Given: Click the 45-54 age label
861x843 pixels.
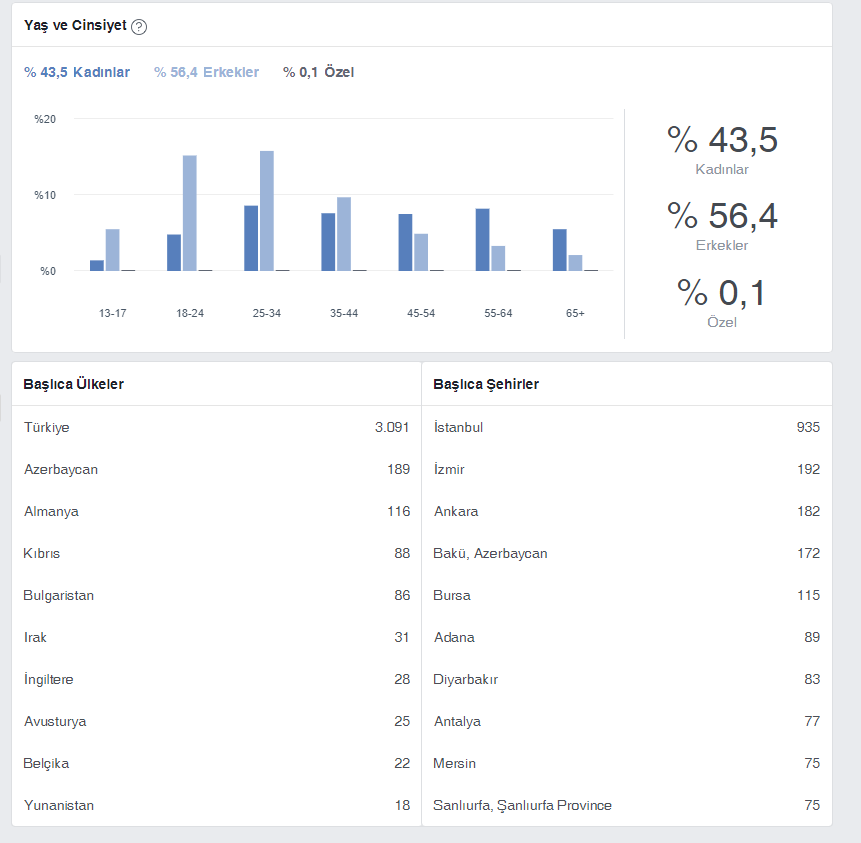Looking at the screenshot, I should (x=421, y=314).
